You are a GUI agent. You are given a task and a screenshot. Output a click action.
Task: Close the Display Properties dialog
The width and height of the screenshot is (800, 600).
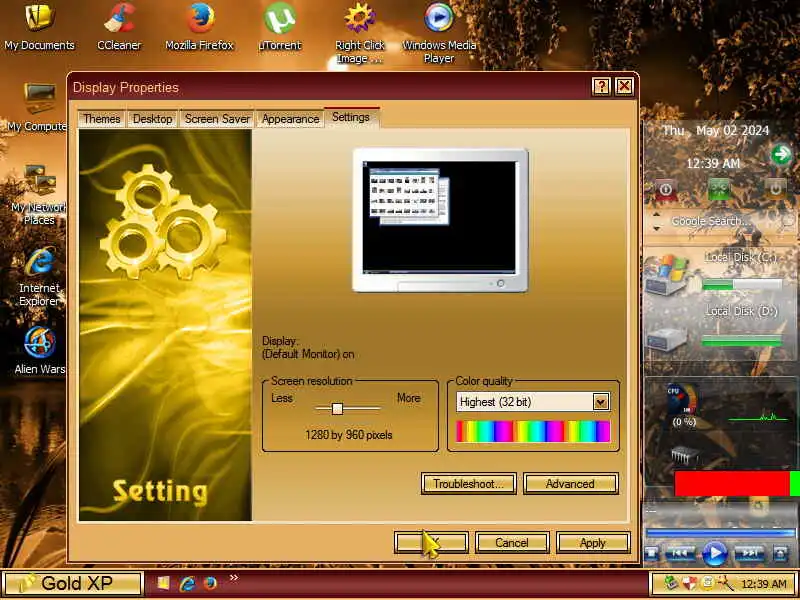pyautogui.click(x=624, y=87)
